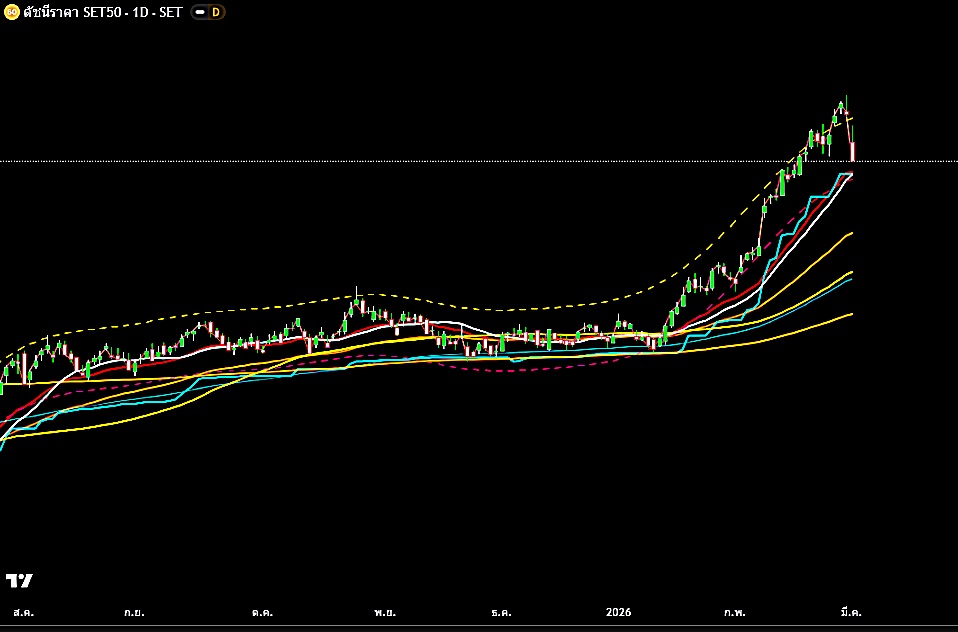Image resolution: width=958 pixels, height=632 pixels.
Task: Click the ธ.ค. label on time axis
Action: pyautogui.click(x=502, y=612)
